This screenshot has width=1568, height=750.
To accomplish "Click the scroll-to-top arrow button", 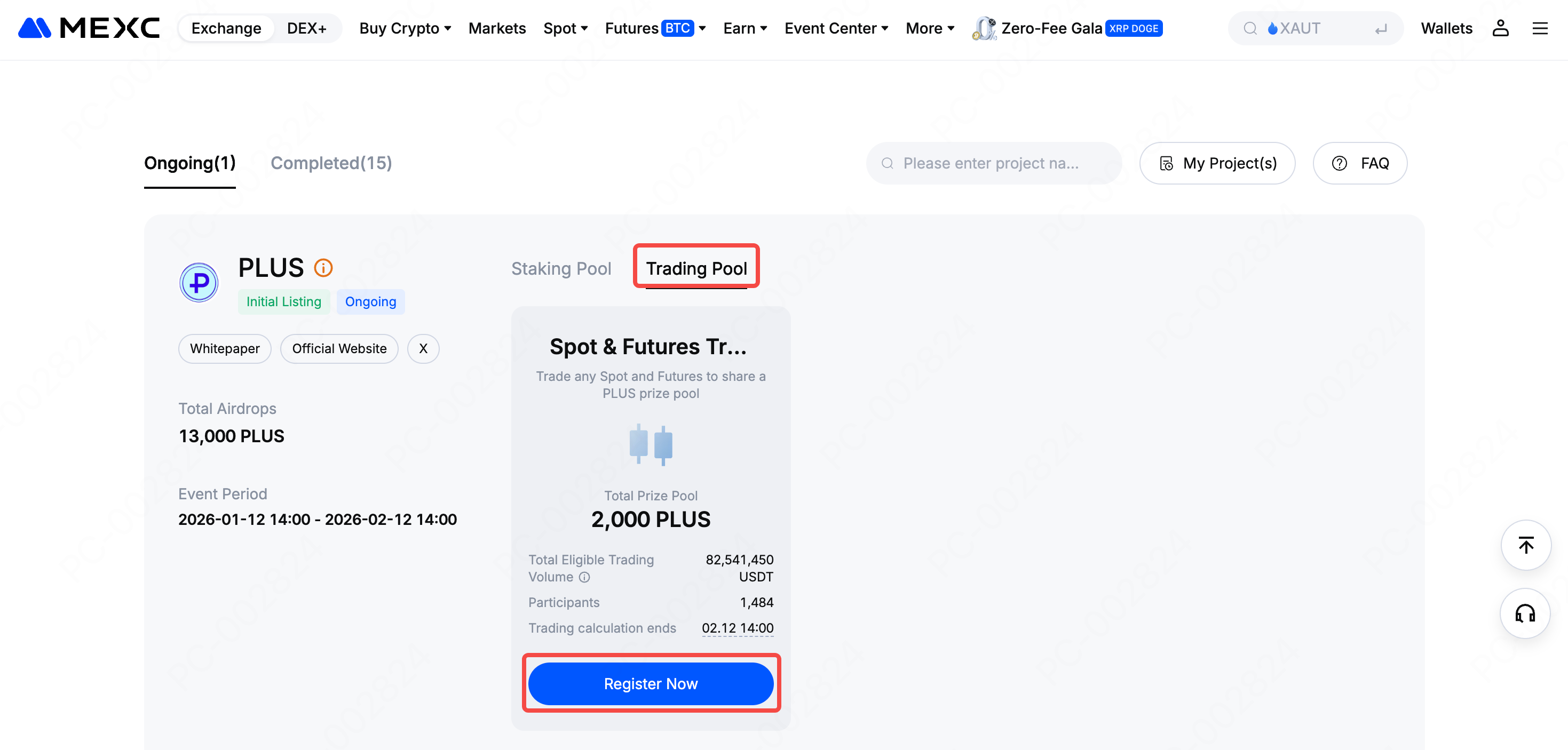I will coord(1525,545).
